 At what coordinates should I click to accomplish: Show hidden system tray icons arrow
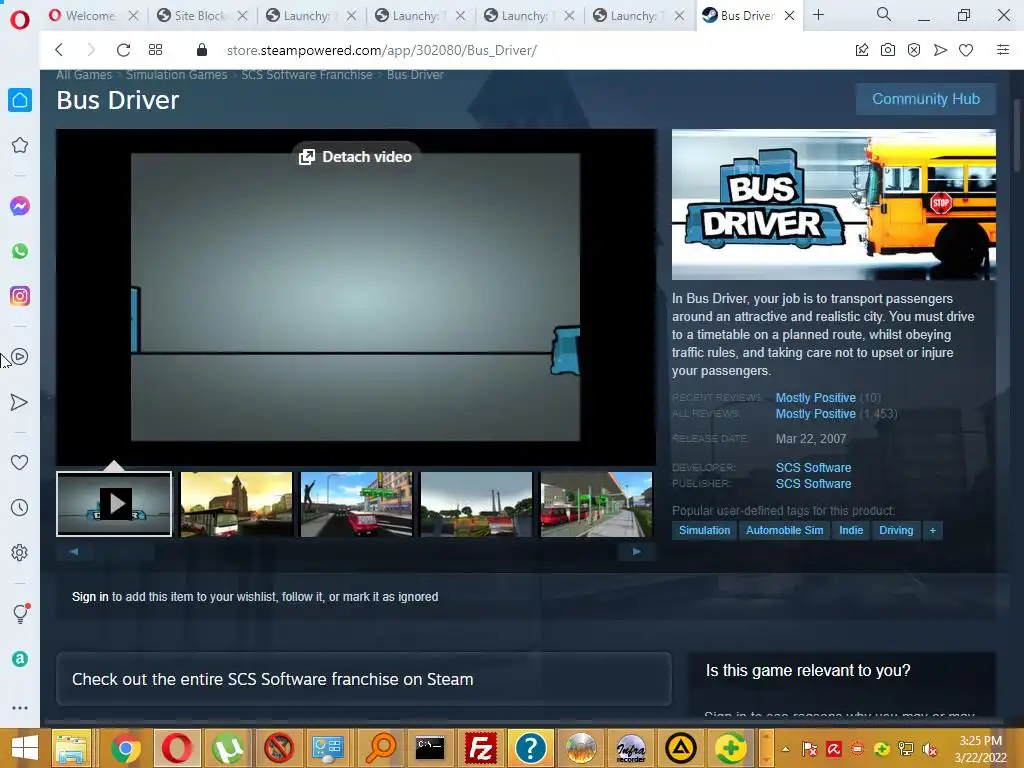(x=786, y=749)
